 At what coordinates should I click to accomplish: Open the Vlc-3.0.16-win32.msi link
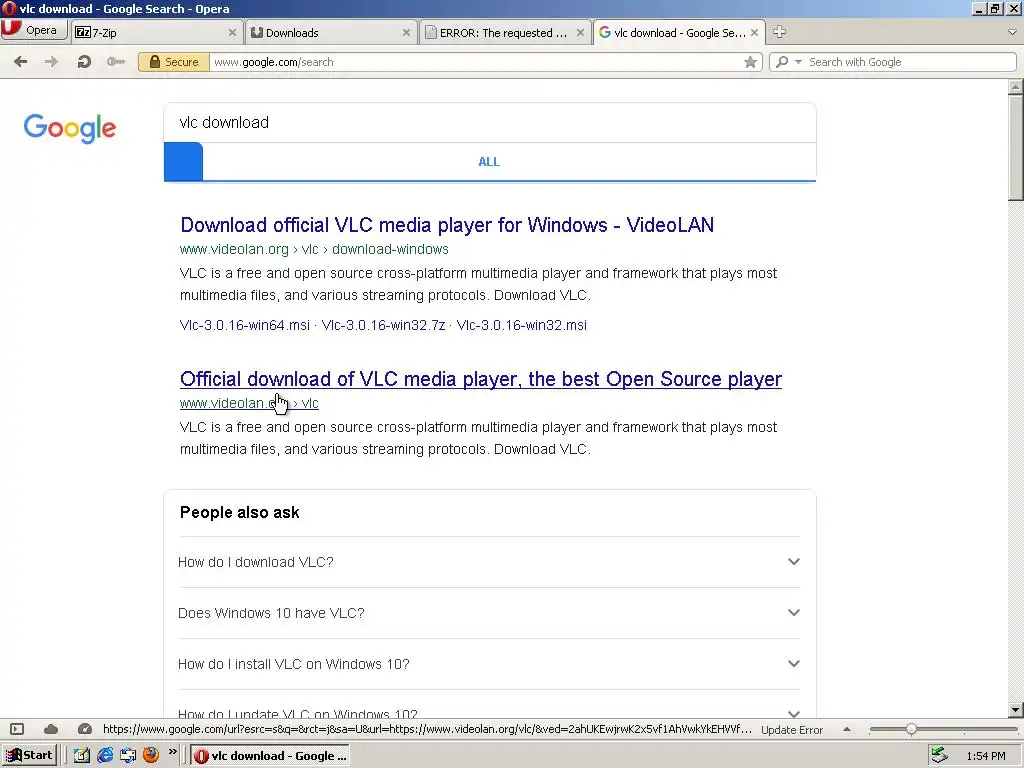[522, 325]
